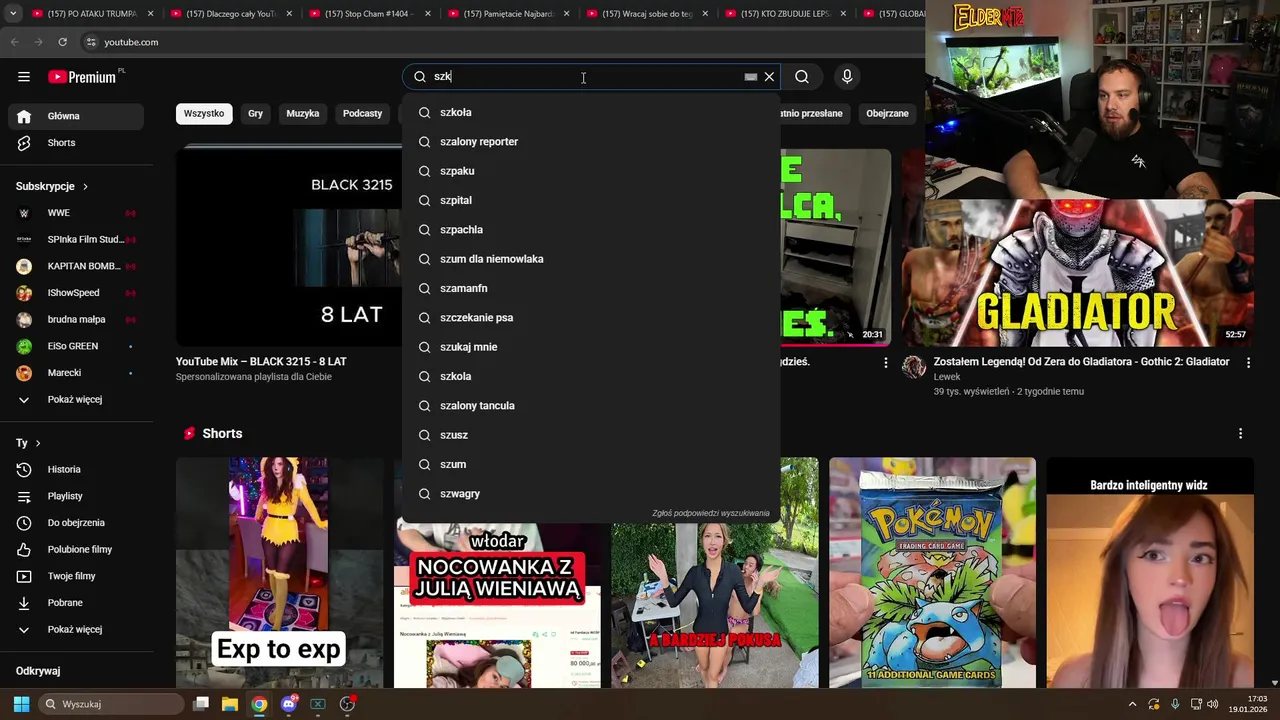Start voice search with the microphone
The image size is (1280, 720).
pyautogui.click(x=847, y=77)
